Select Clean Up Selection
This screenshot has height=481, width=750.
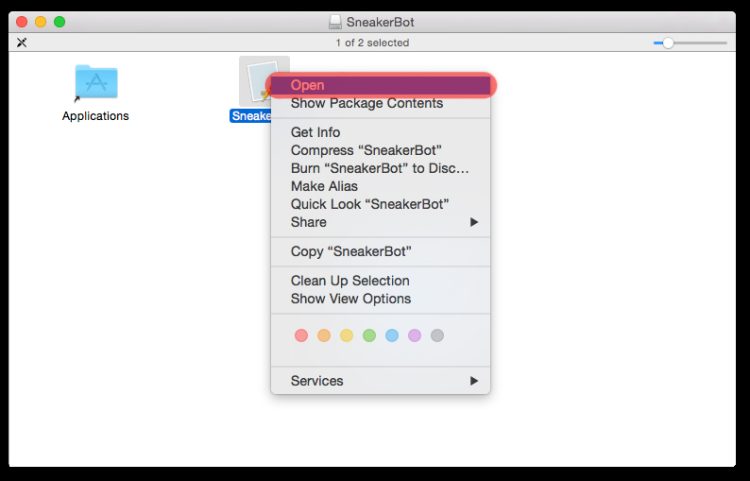pyautogui.click(x=350, y=281)
